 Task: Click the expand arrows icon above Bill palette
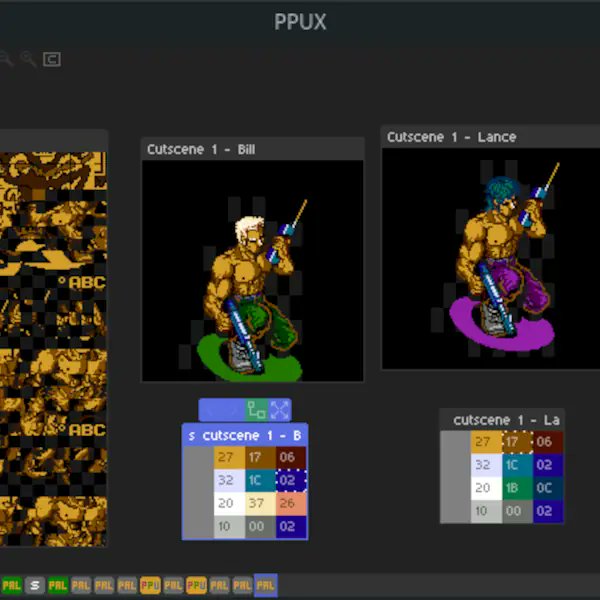click(x=280, y=410)
